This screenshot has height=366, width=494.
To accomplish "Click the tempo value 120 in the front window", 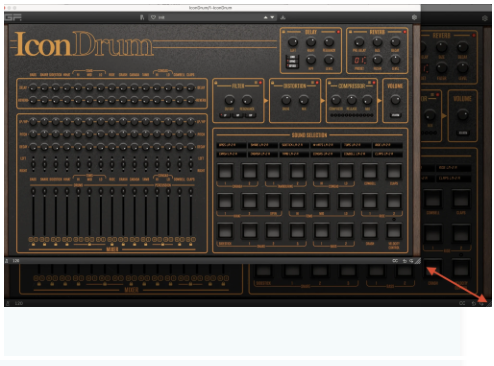I will (x=16, y=261).
